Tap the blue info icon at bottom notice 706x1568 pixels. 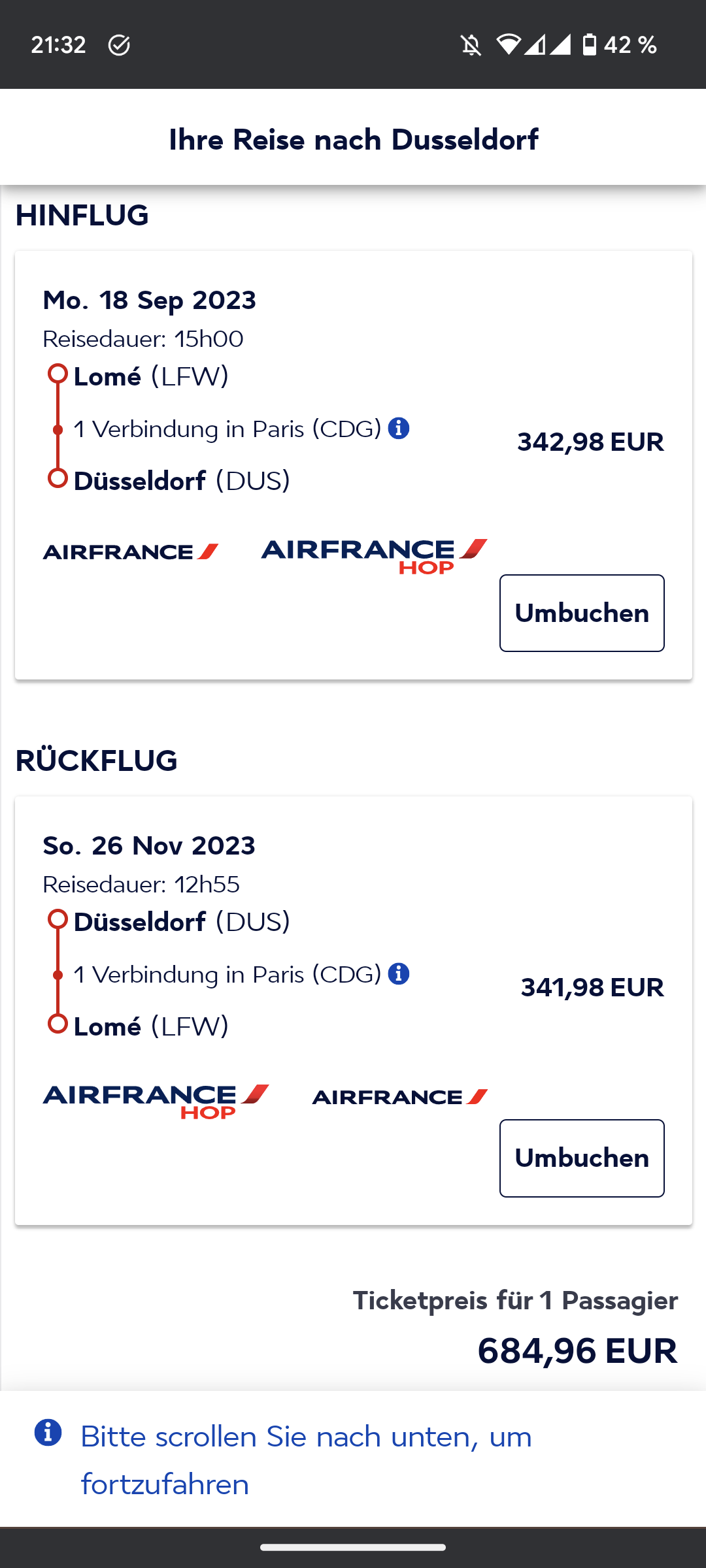point(48,1433)
